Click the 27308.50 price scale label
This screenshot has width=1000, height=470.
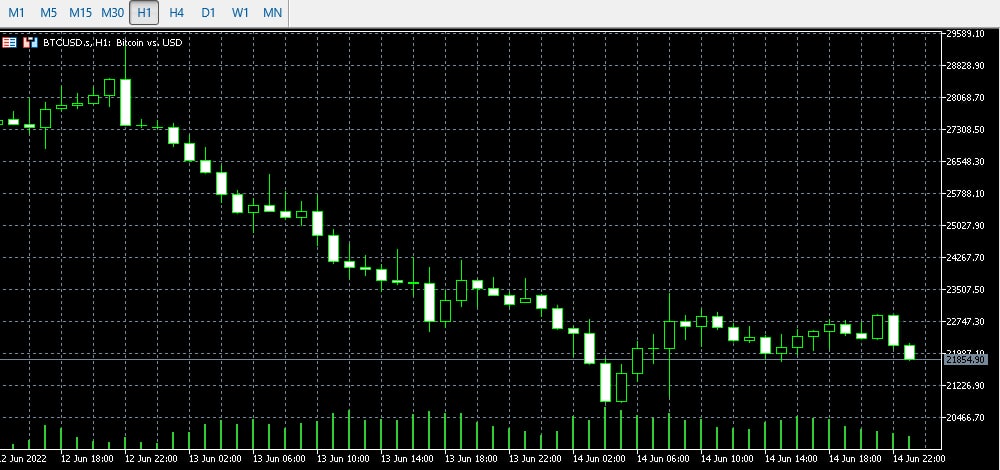pos(966,129)
